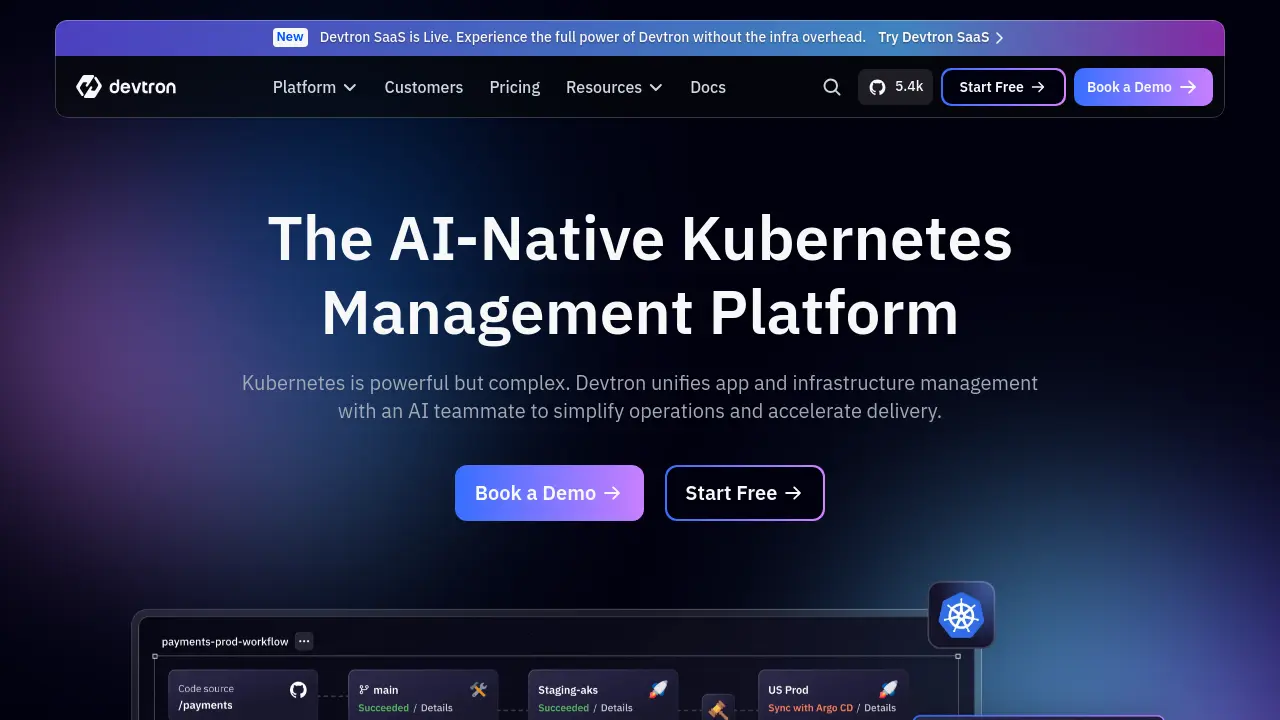Image resolution: width=1280 pixels, height=720 pixels.
Task: Click the hero Start Free button
Action: pyautogui.click(x=745, y=493)
